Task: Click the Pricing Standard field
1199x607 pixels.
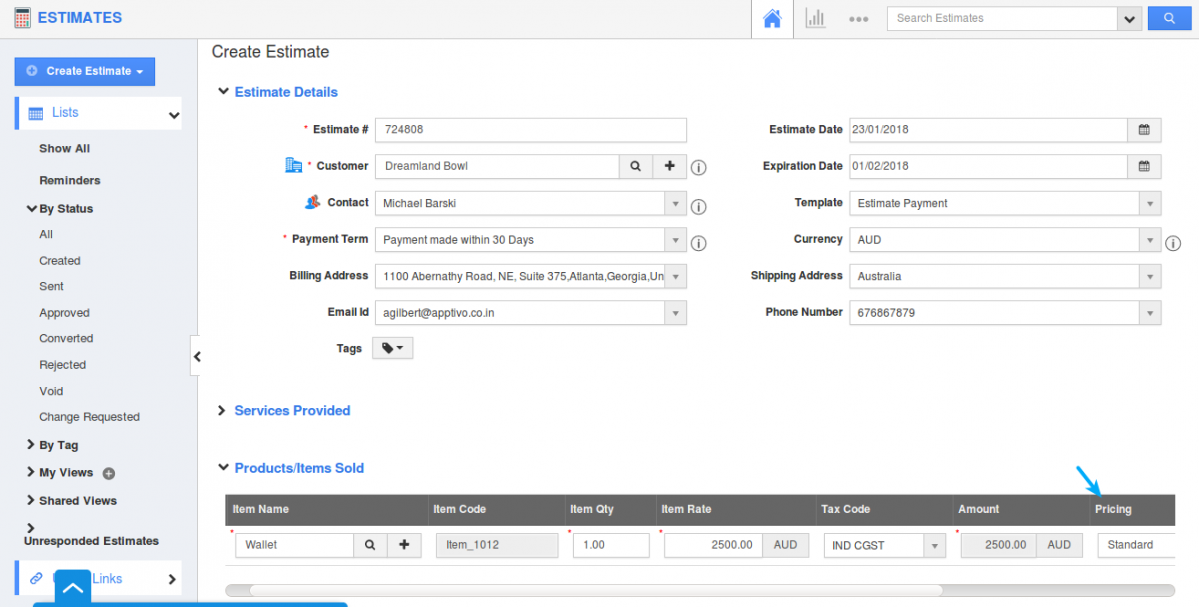Action: pos(1136,545)
